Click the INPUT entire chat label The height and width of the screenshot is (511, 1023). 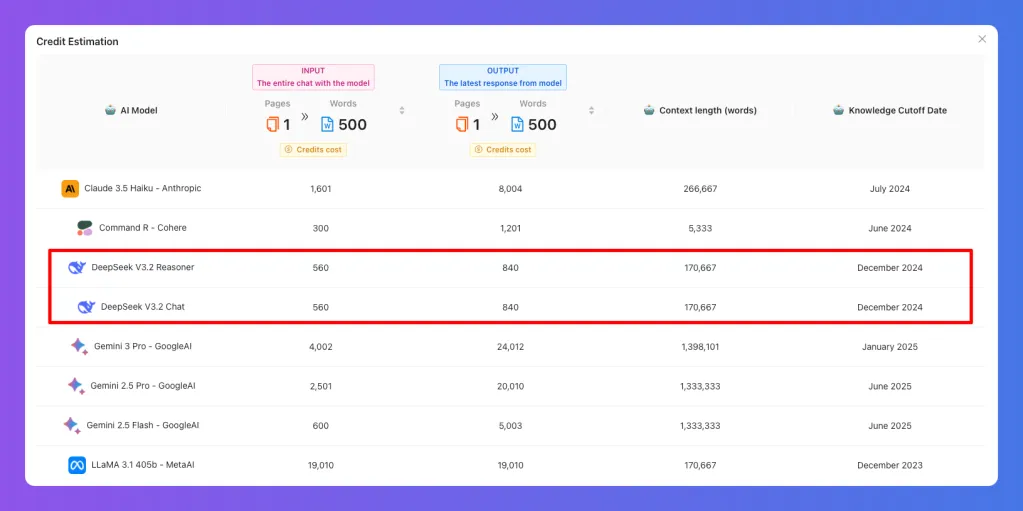tap(313, 77)
